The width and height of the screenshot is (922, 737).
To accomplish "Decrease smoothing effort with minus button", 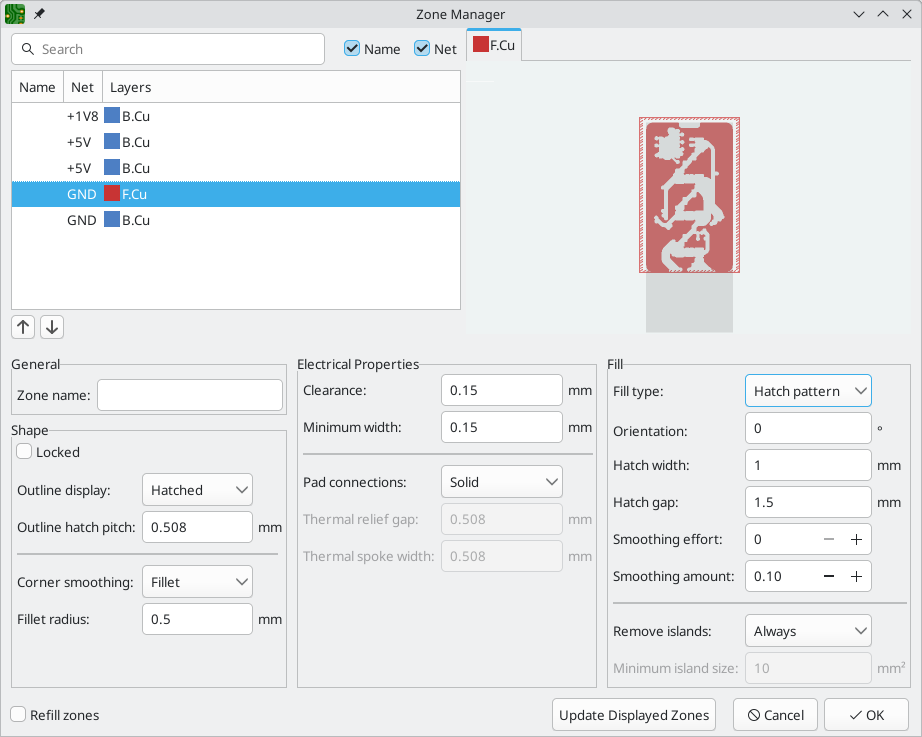I will point(828,539).
